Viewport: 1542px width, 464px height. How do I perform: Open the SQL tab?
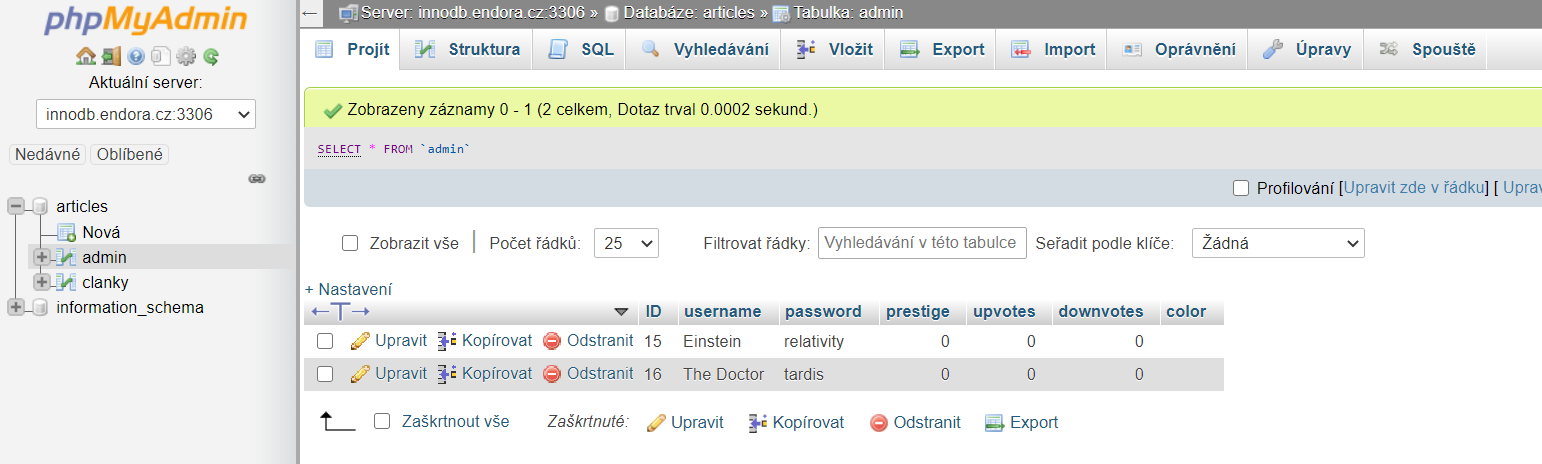(582, 50)
